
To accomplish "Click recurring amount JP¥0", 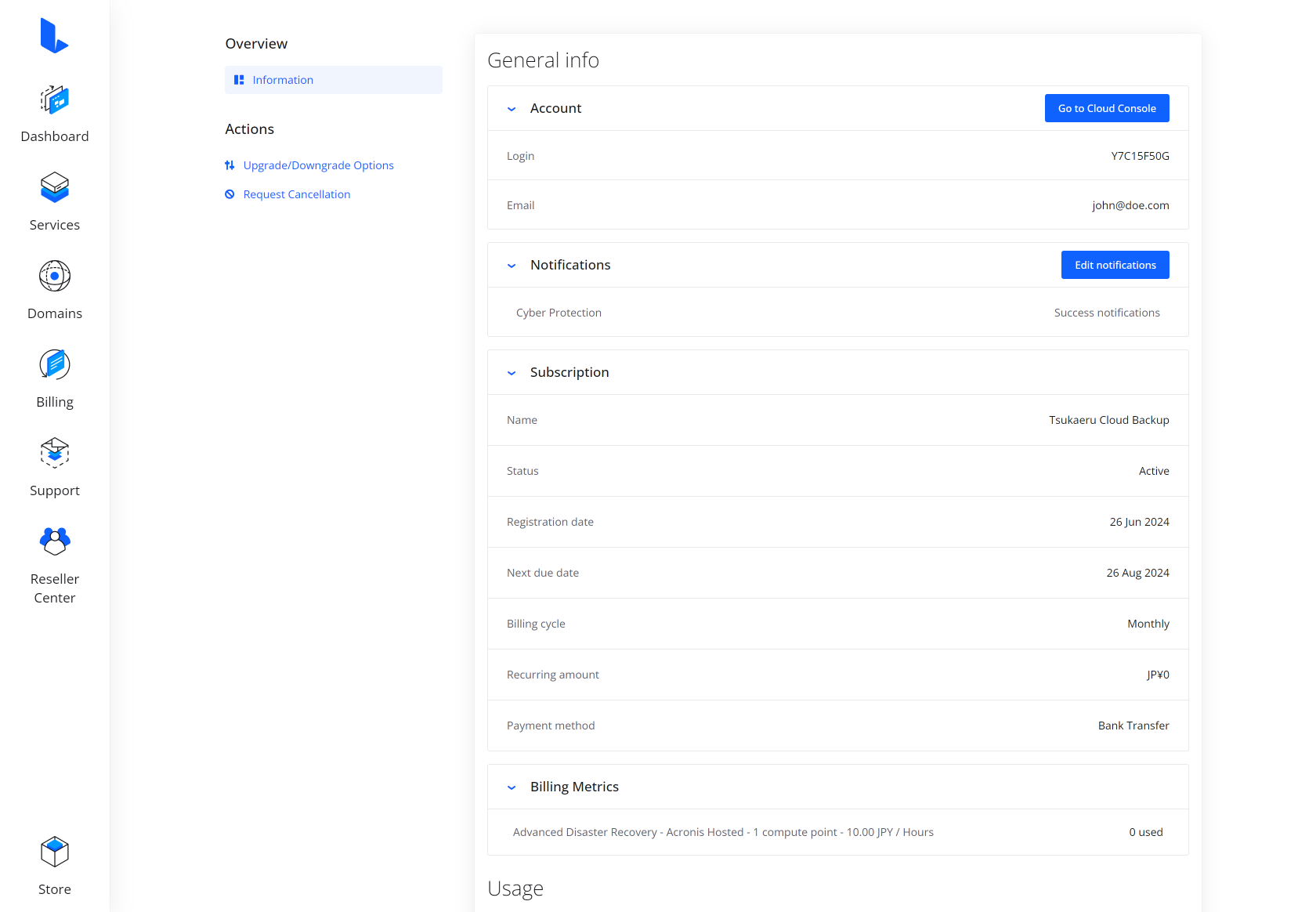I will [1158, 675].
